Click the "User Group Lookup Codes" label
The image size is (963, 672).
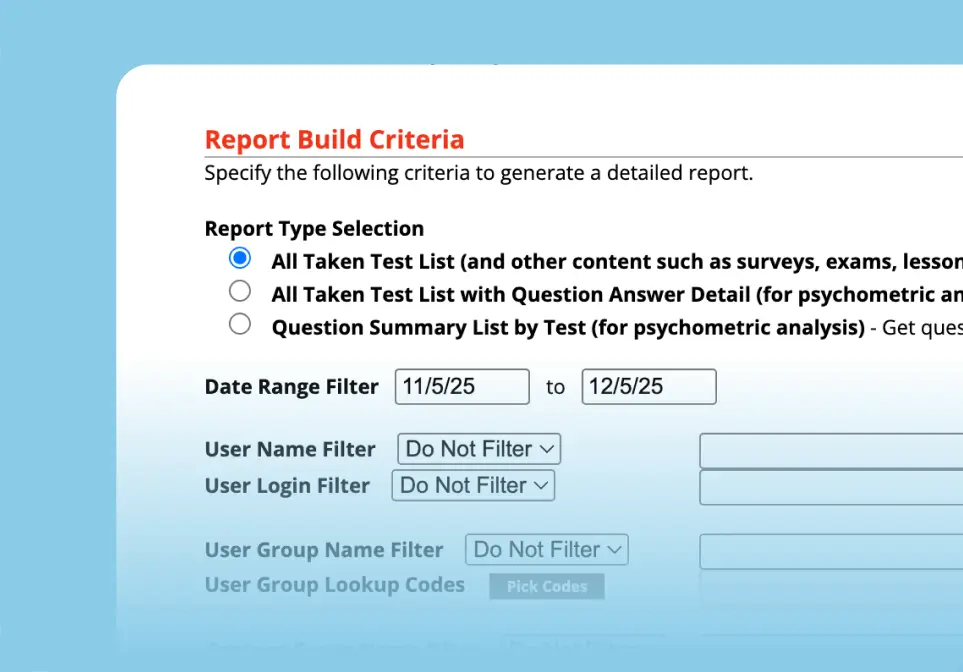pyautogui.click(x=334, y=585)
